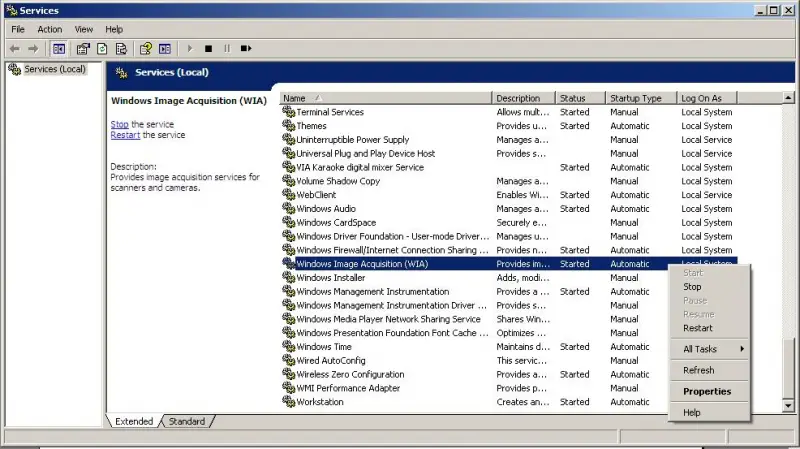
Task: Open the Help menu in menu bar
Action: tap(114, 29)
